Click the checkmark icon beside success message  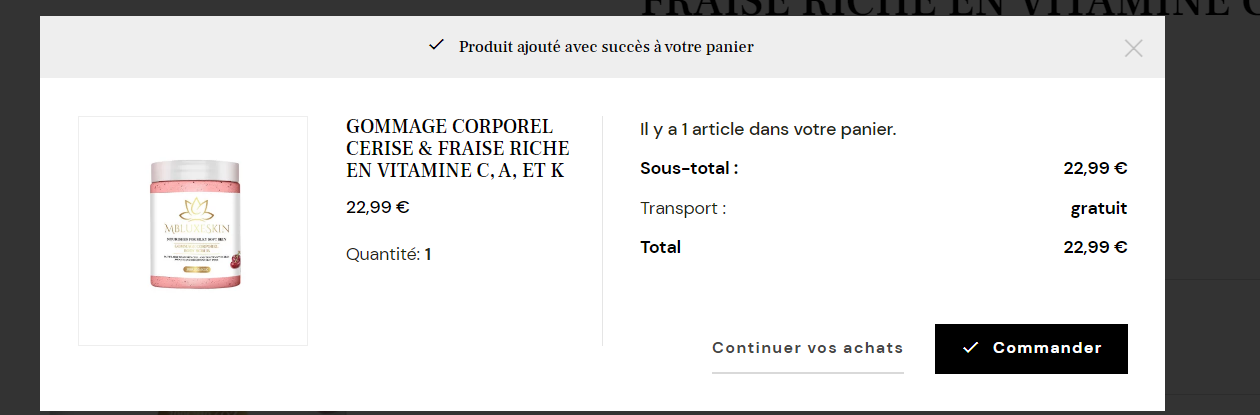[x=436, y=45]
